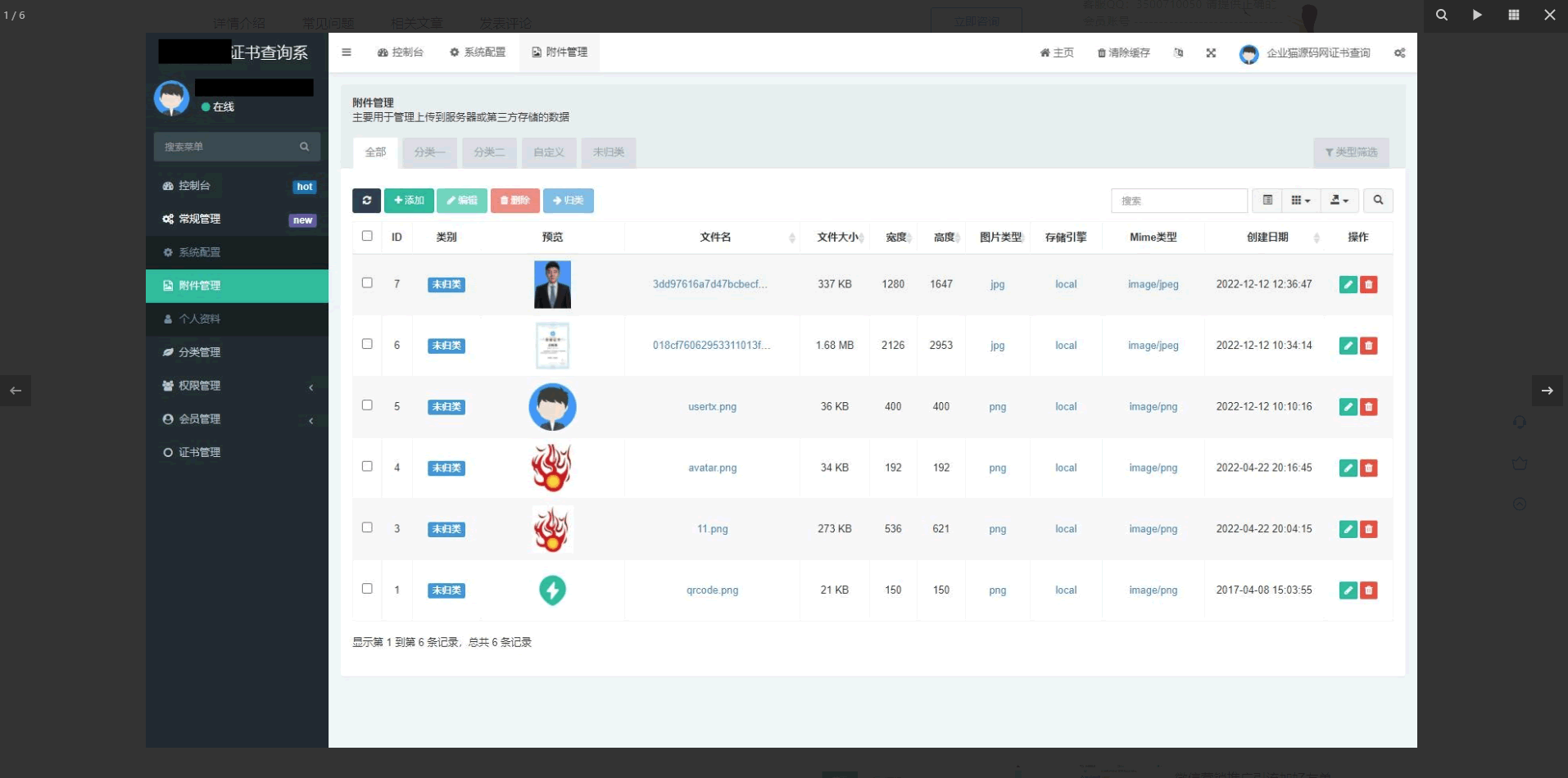1568x778 pixels.
Task: Toggle the card view list icon
Action: tap(1267, 201)
